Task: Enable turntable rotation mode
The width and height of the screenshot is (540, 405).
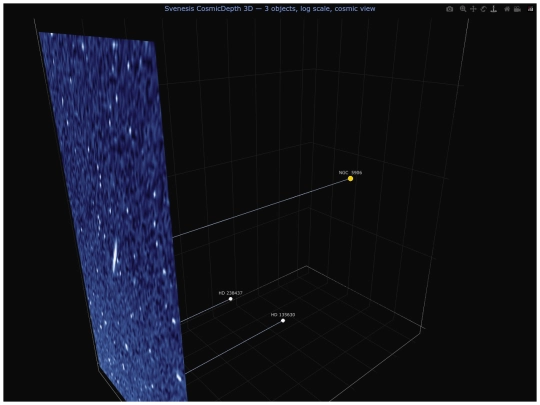Action: click(x=494, y=9)
